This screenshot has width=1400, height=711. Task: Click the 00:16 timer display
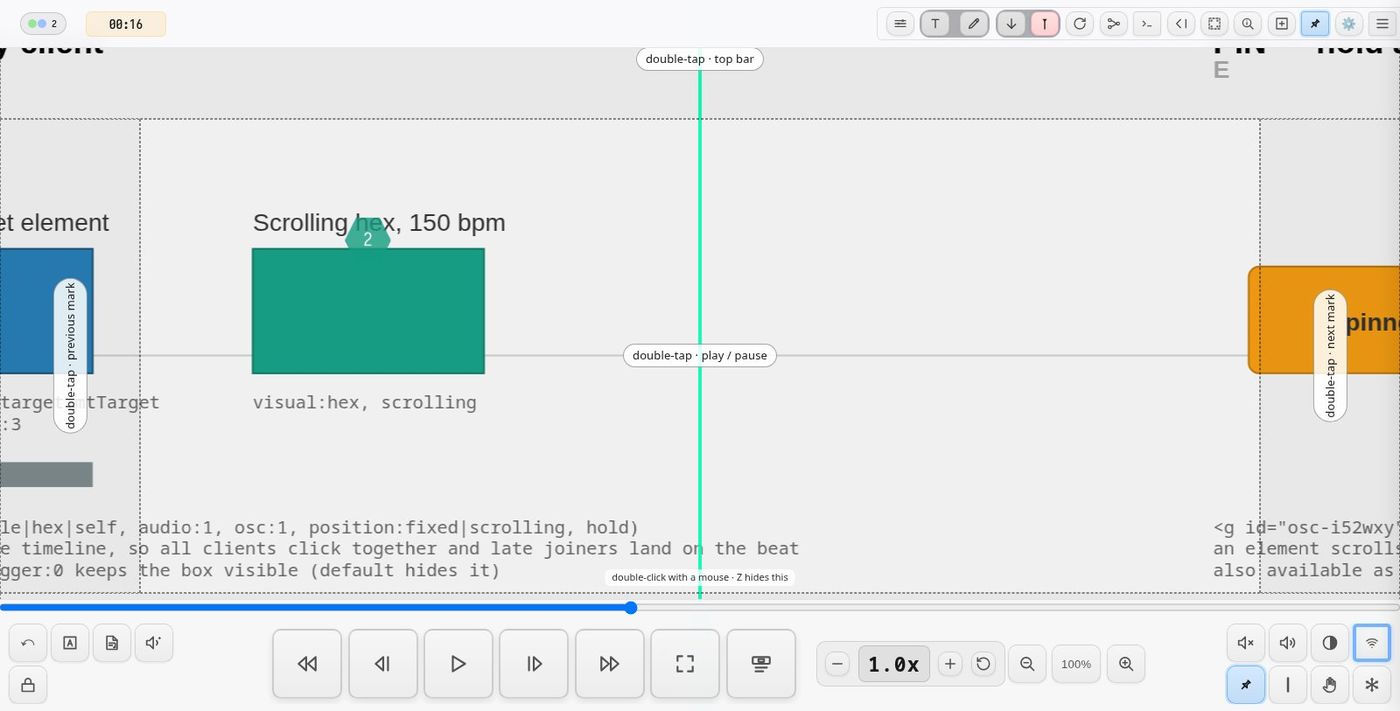click(126, 24)
